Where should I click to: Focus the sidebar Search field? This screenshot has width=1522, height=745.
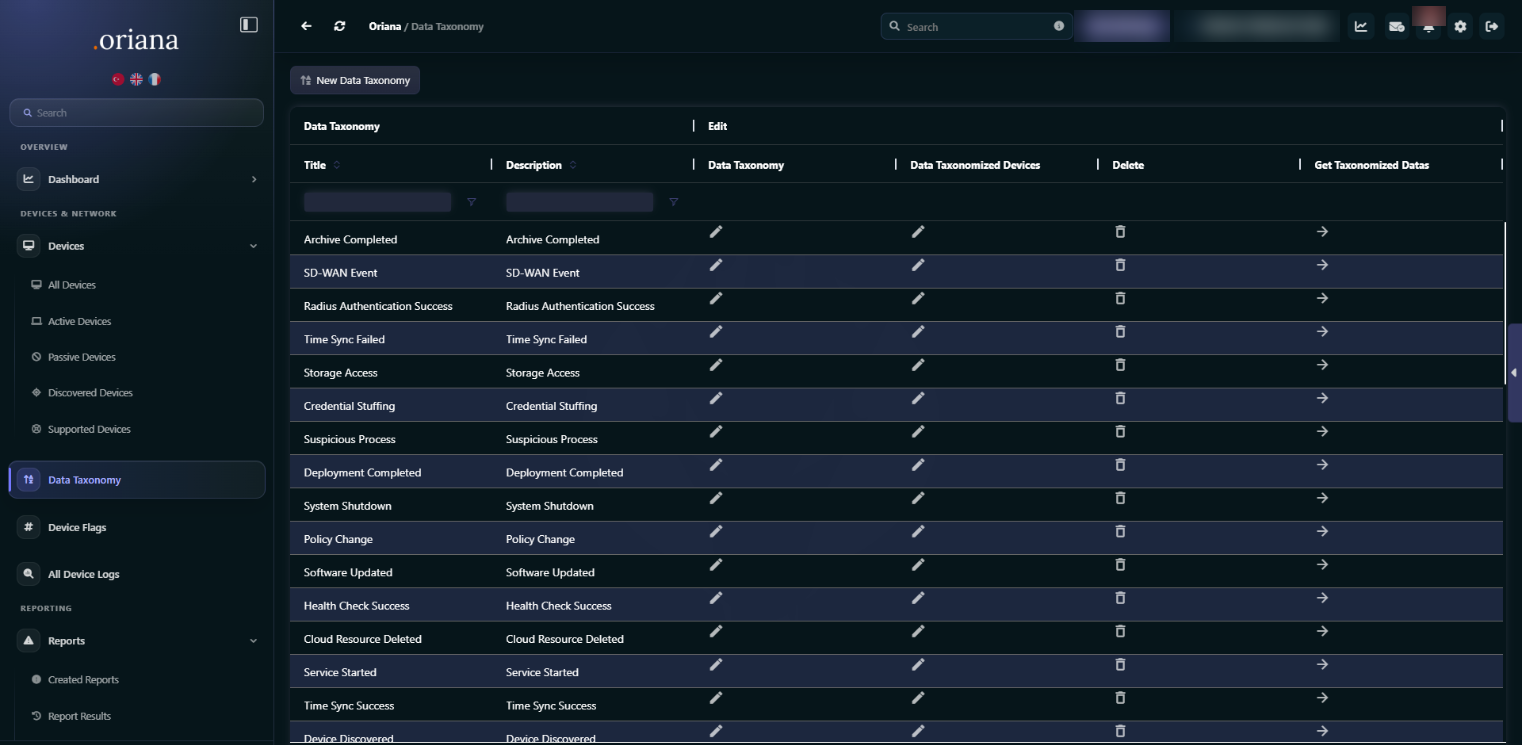[x=137, y=113]
